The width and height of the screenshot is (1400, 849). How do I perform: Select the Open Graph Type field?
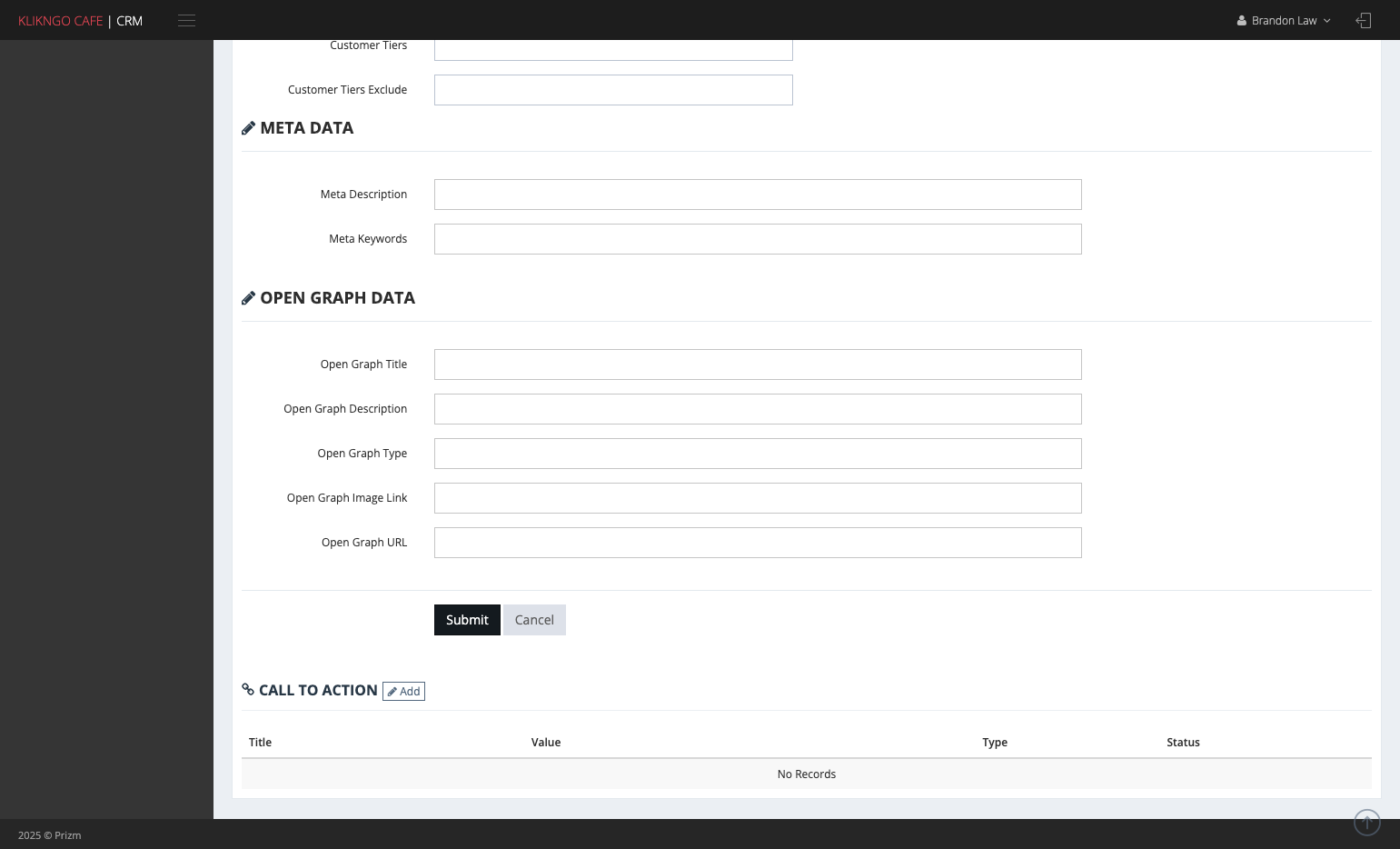coord(758,454)
